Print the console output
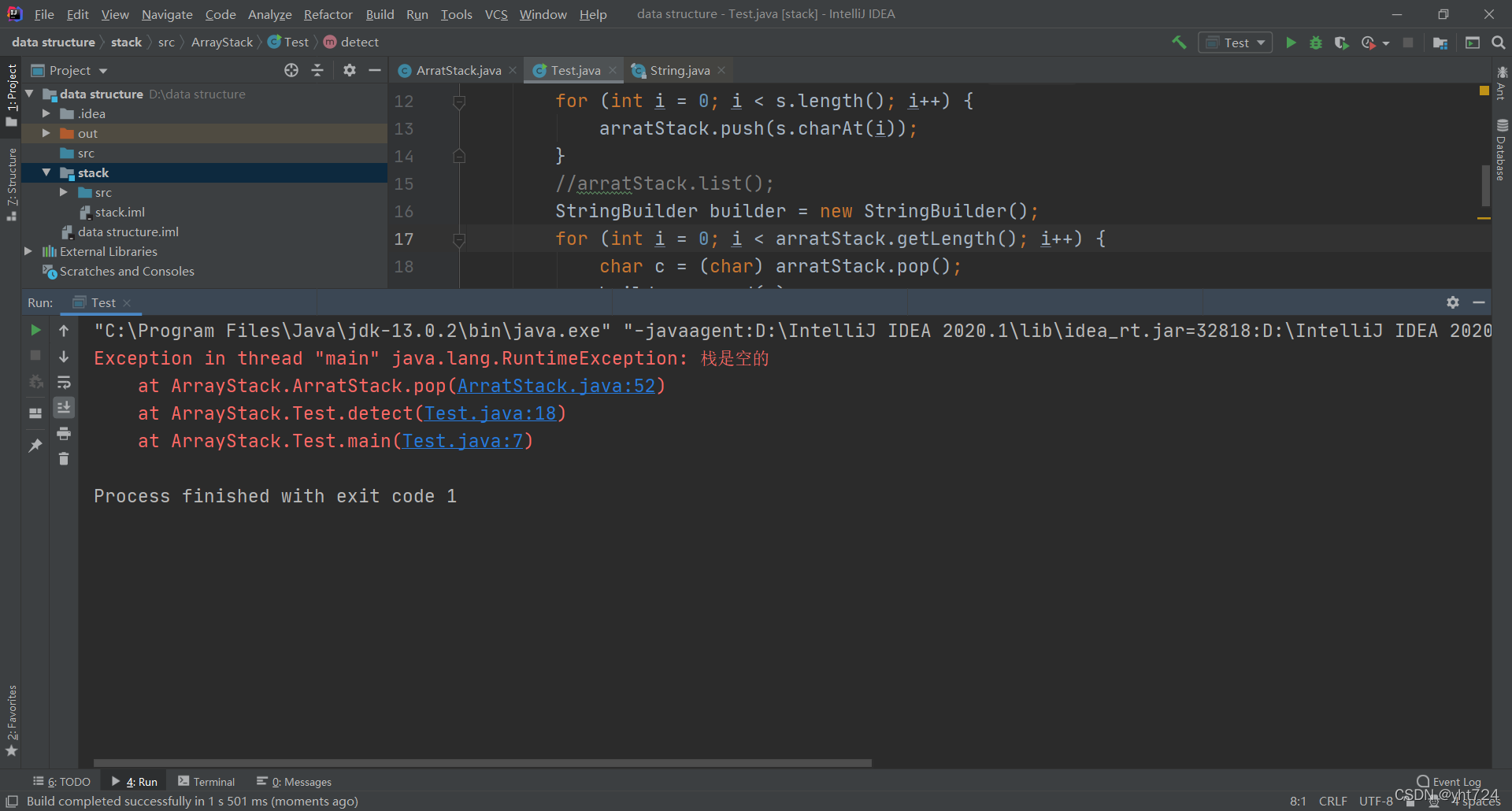The width and height of the screenshot is (1512, 811). click(x=64, y=433)
